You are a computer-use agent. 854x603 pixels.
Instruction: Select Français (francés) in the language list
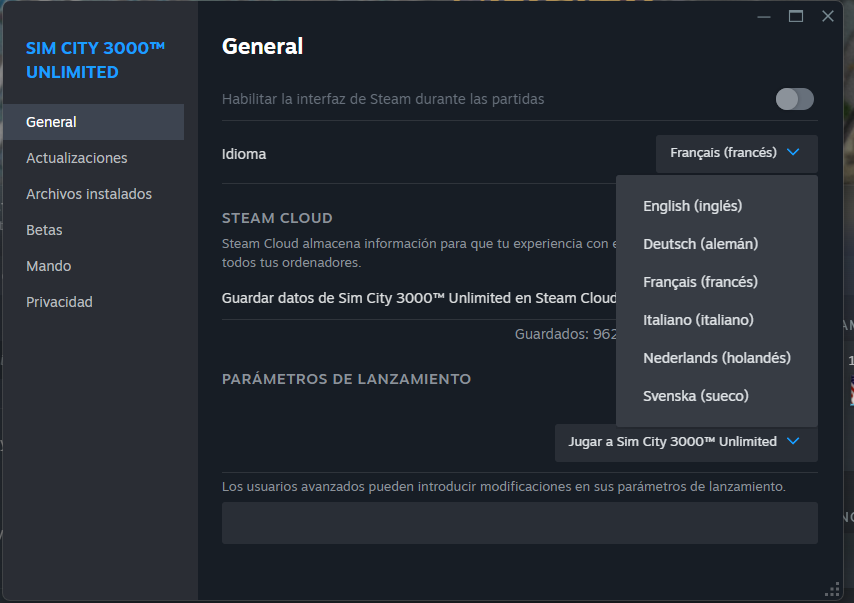point(700,282)
